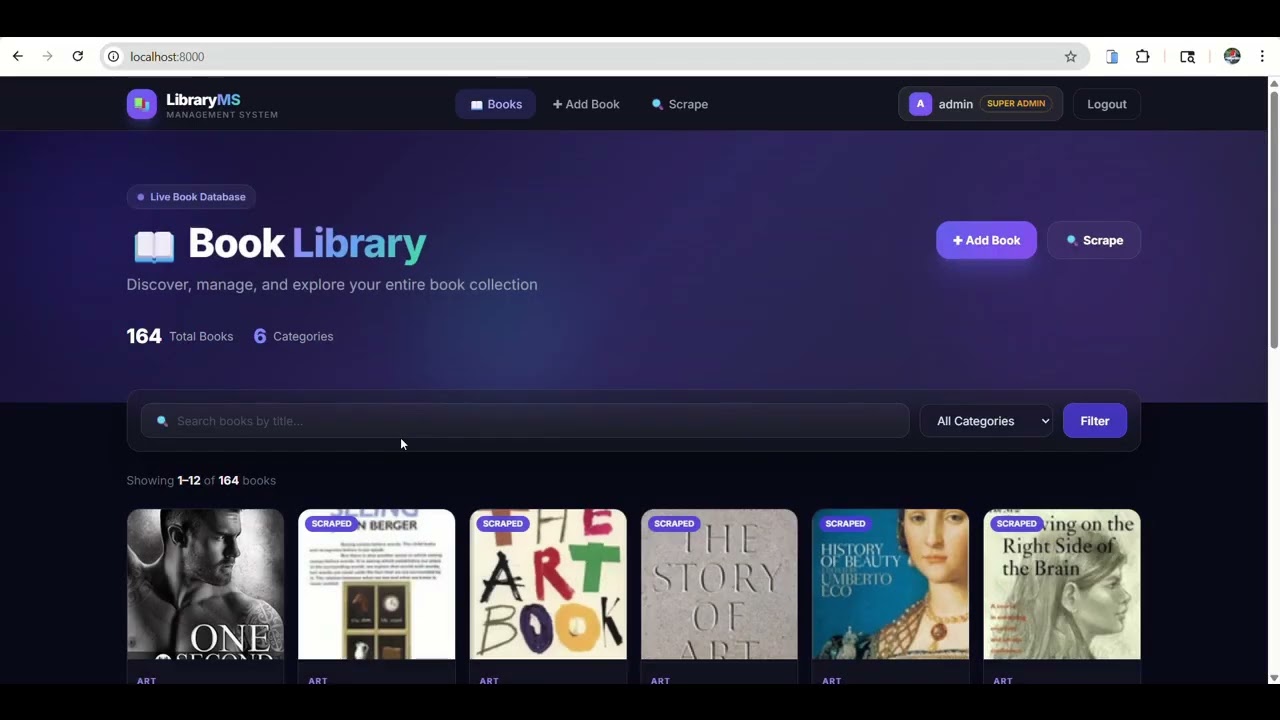
Task: Click the 6 Categories stat
Action: (x=293, y=336)
